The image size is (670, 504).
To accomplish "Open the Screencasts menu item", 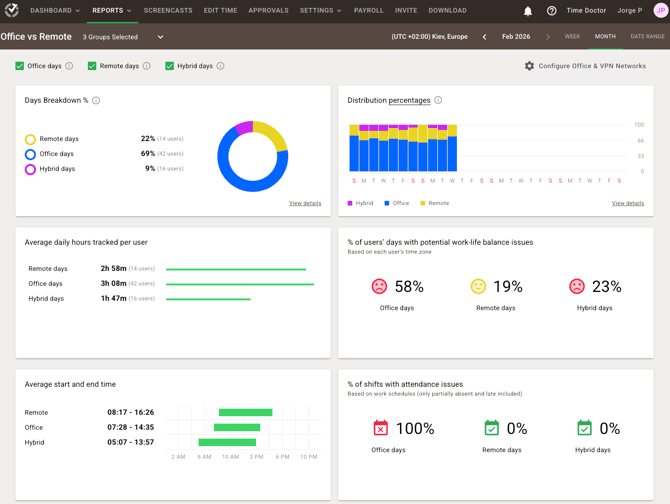I will [x=168, y=11].
